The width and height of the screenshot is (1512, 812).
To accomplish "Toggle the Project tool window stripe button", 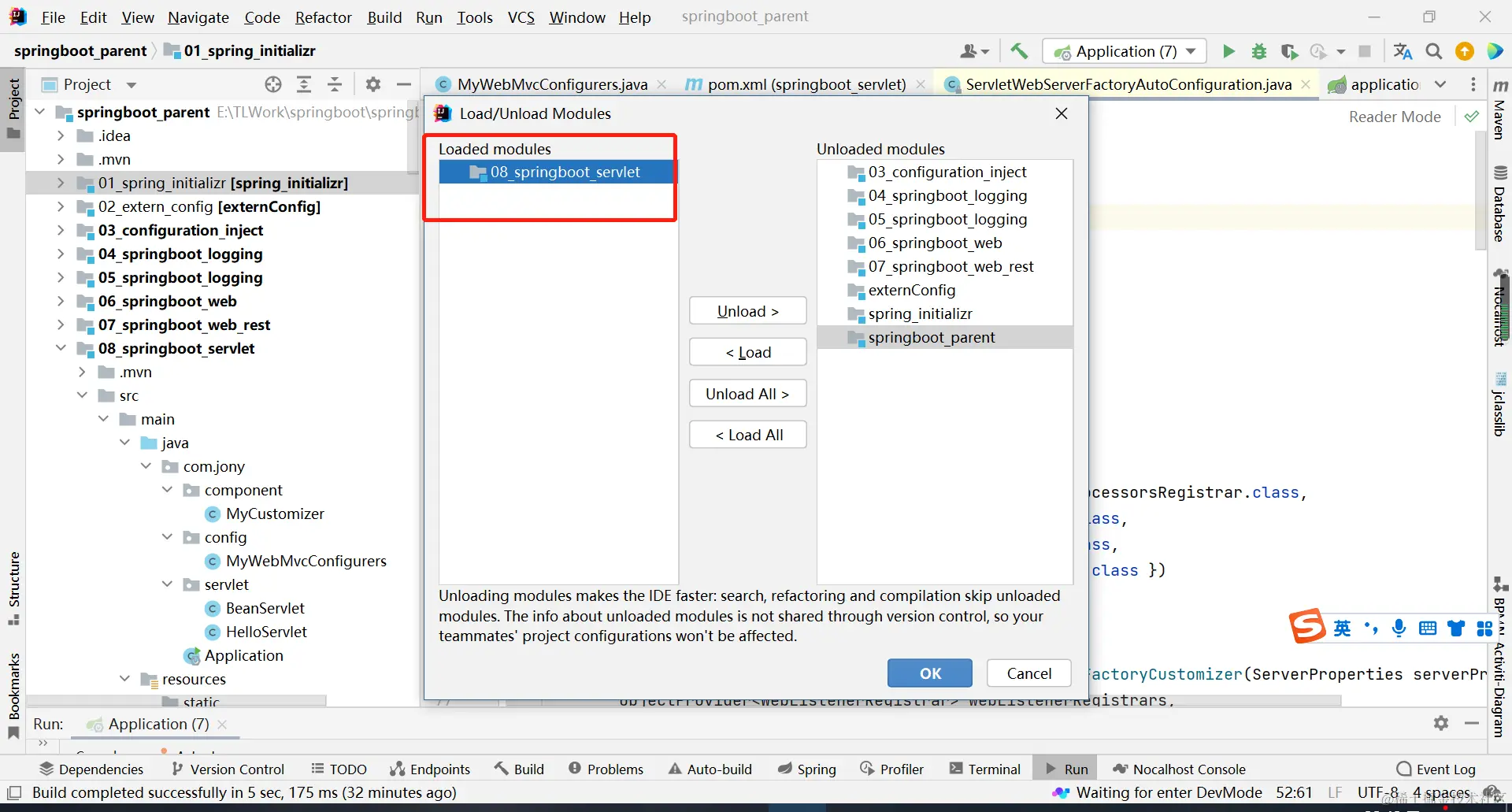I will [x=13, y=108].
